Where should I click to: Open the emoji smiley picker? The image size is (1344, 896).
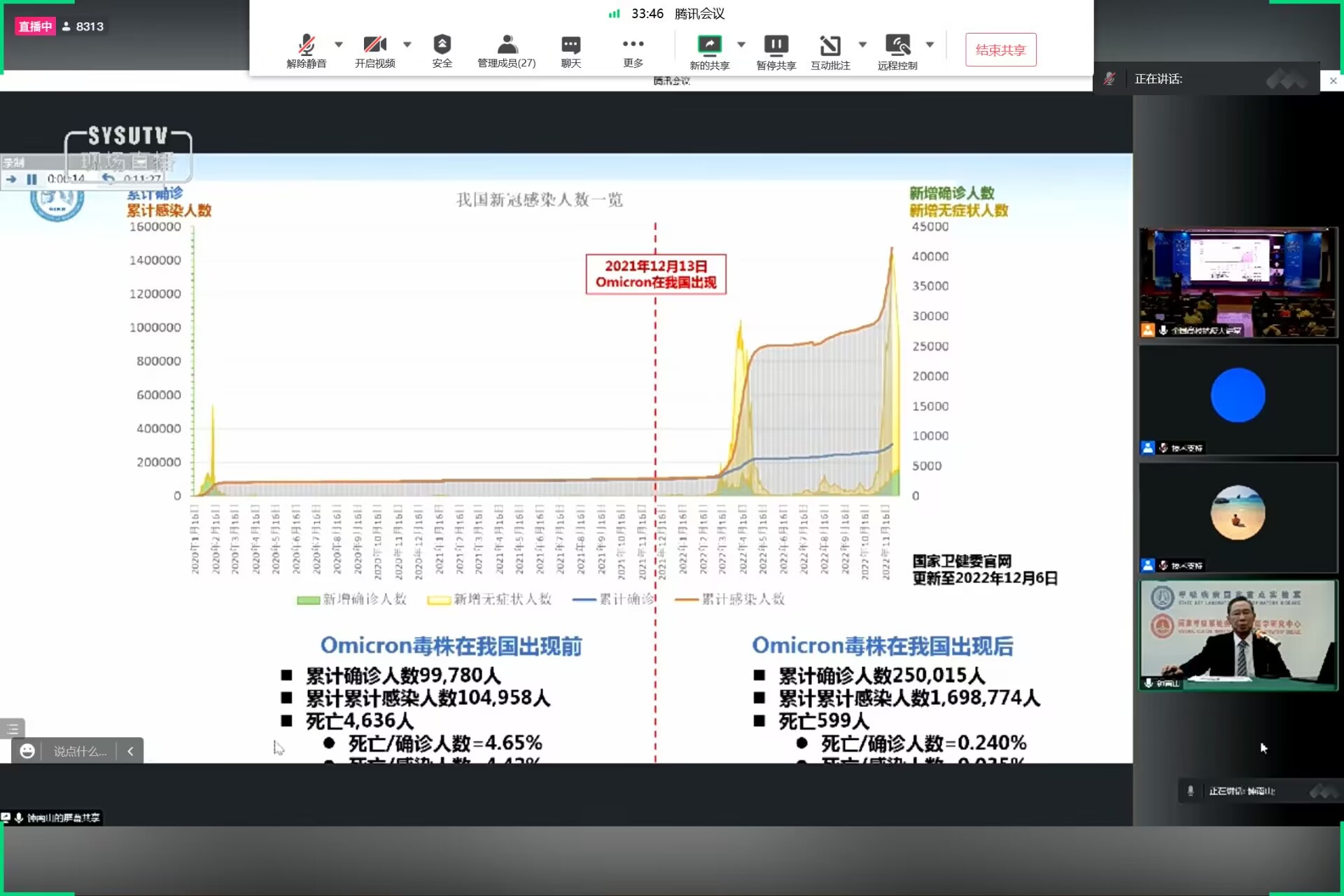(x=27, y=751)
